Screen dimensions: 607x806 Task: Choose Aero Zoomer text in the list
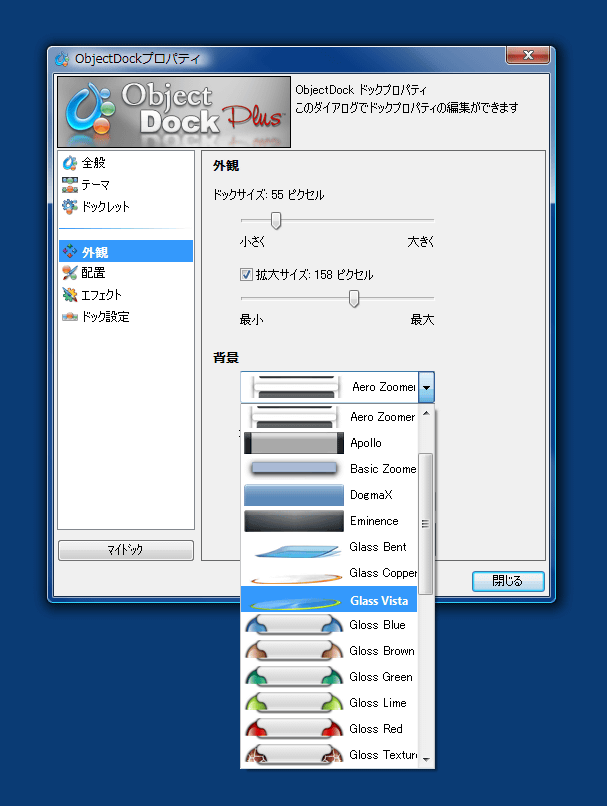point(382,417)
